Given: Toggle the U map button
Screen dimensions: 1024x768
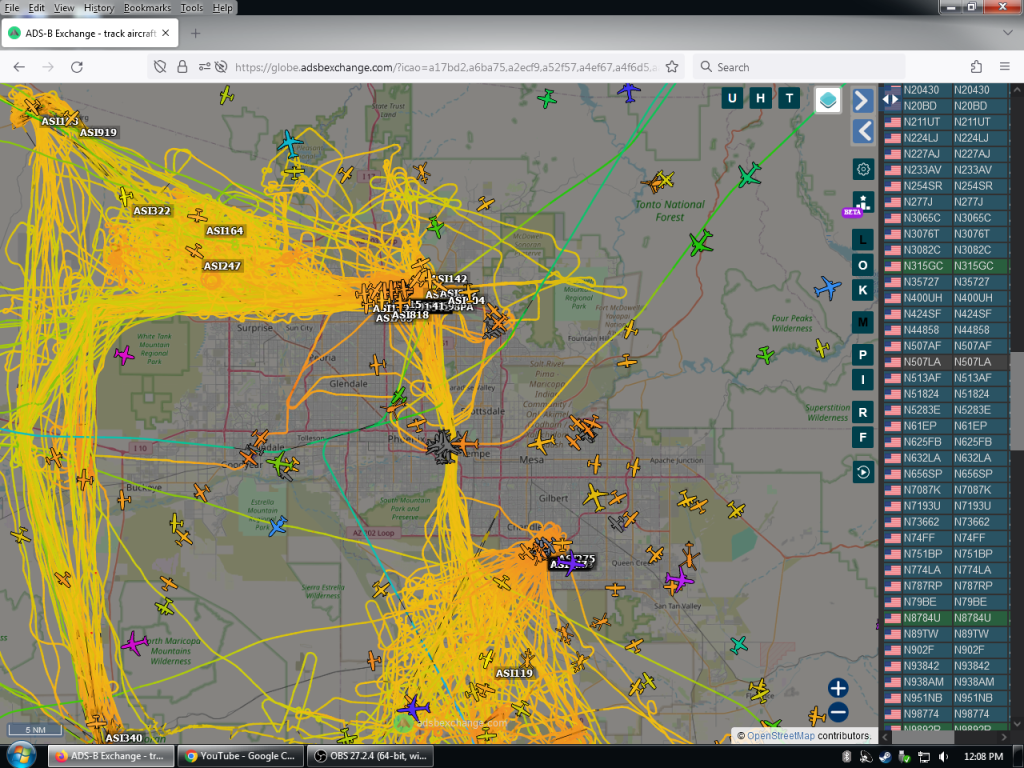Looking at the screenshot, I should [732, 99].
